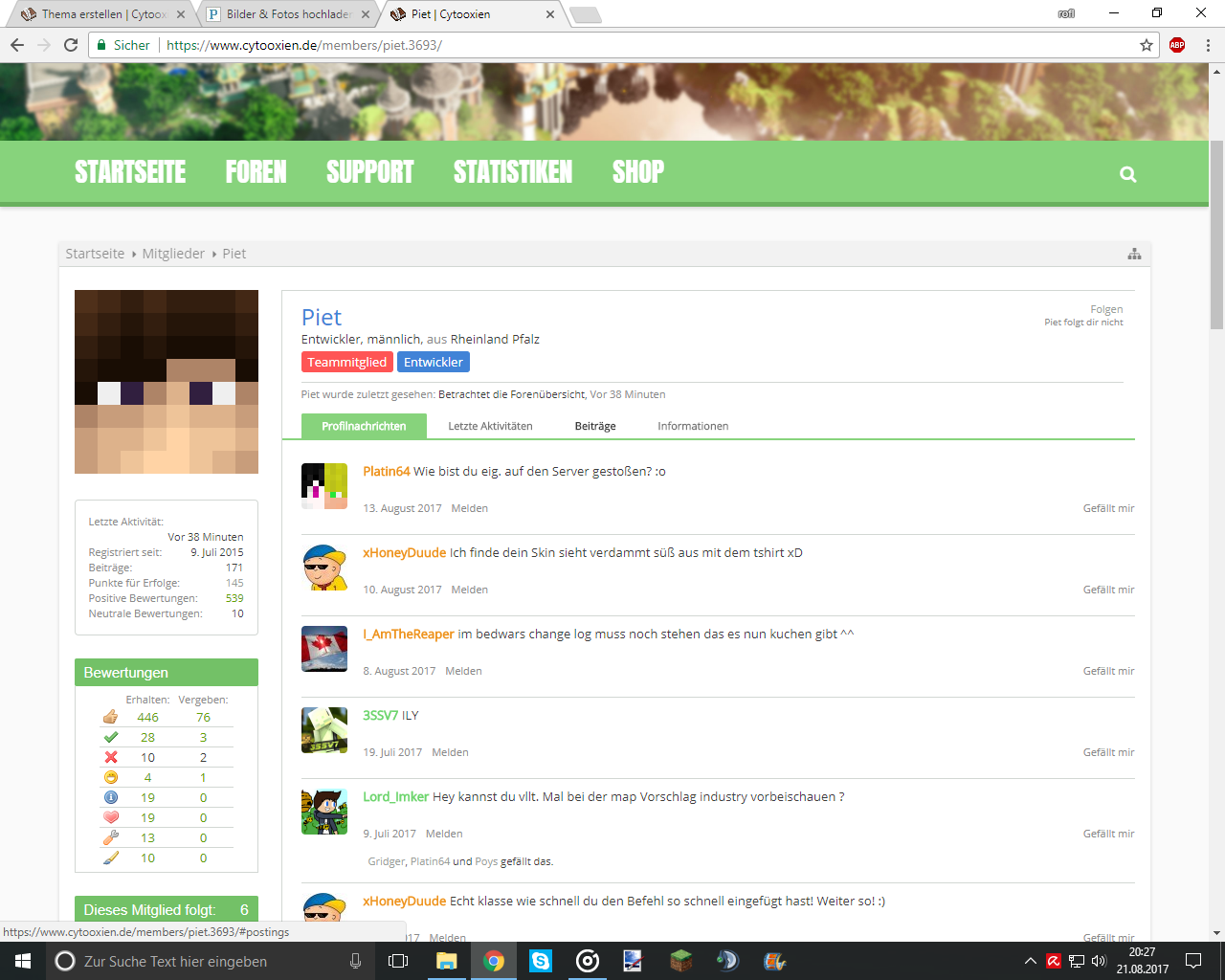Click the wrench rating icon

click(111, 837)
